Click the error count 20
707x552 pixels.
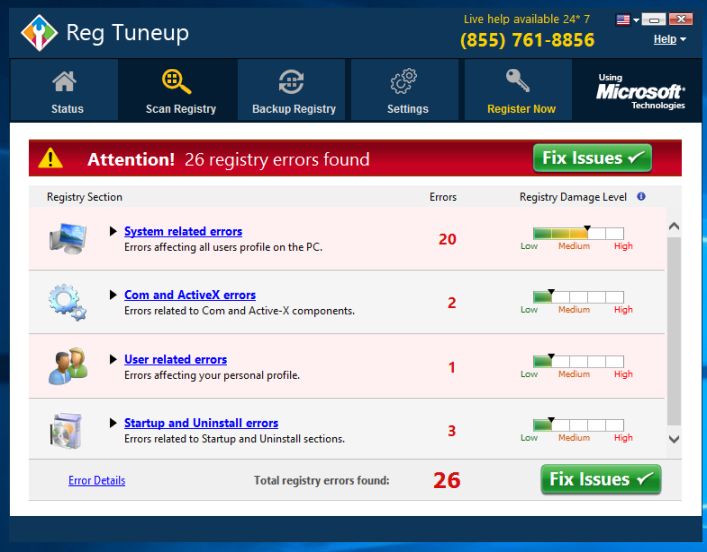[x=447, y=239]
